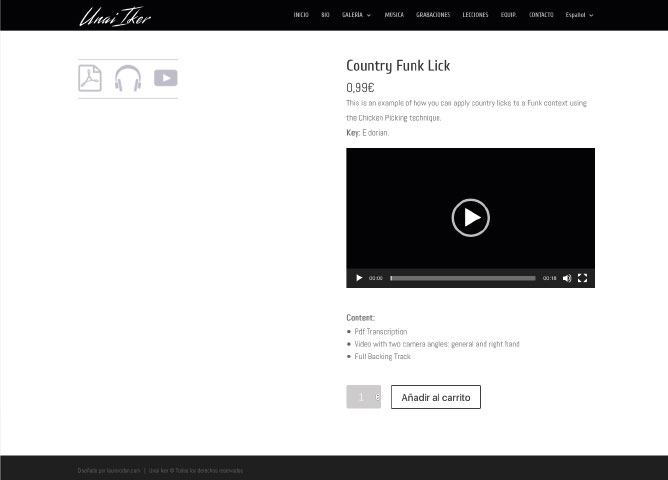Image resolution: width=668 pixels, height=480 pixels.
Task: Click the headphones audio icon
Action: tap(128, 78)
